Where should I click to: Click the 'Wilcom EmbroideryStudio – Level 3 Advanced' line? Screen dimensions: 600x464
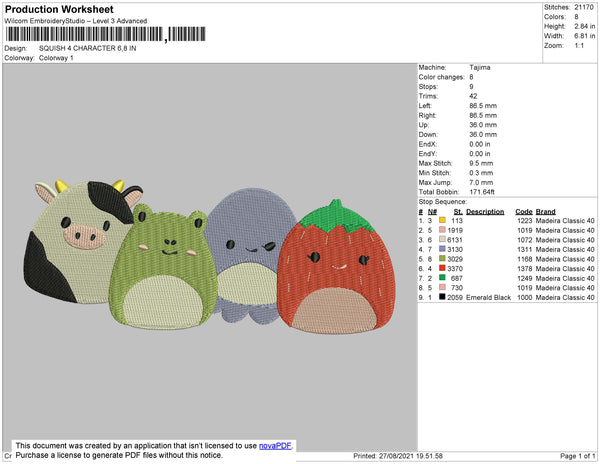point(76,21)
